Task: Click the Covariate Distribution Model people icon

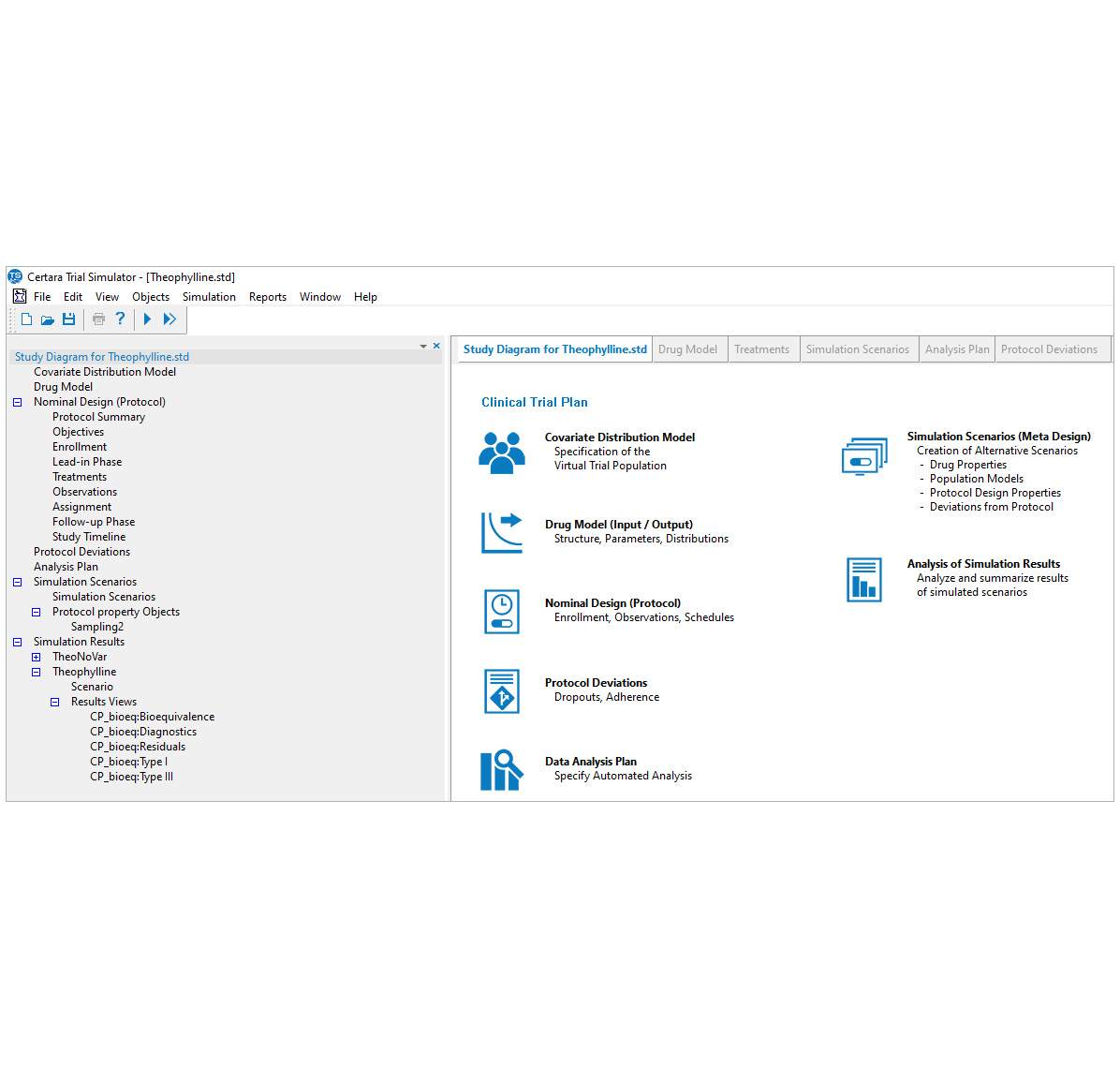Action: click(501, 452)
